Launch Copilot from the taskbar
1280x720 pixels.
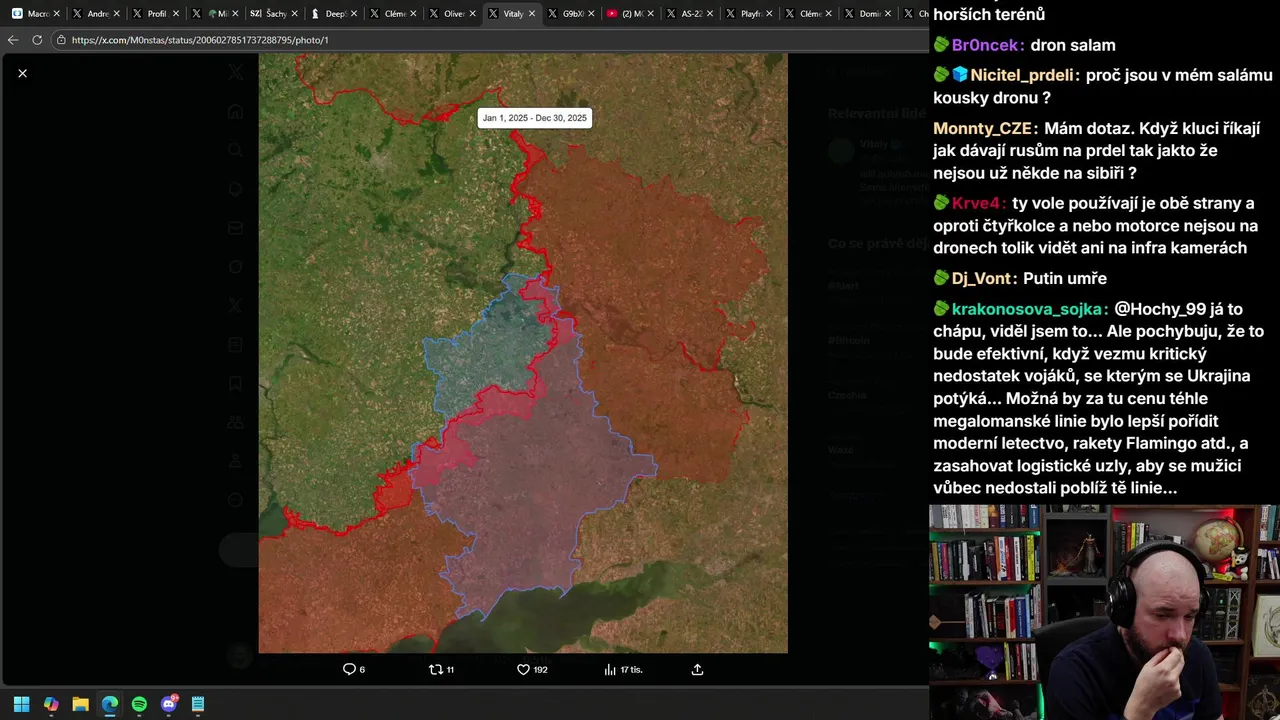[51, 704]
